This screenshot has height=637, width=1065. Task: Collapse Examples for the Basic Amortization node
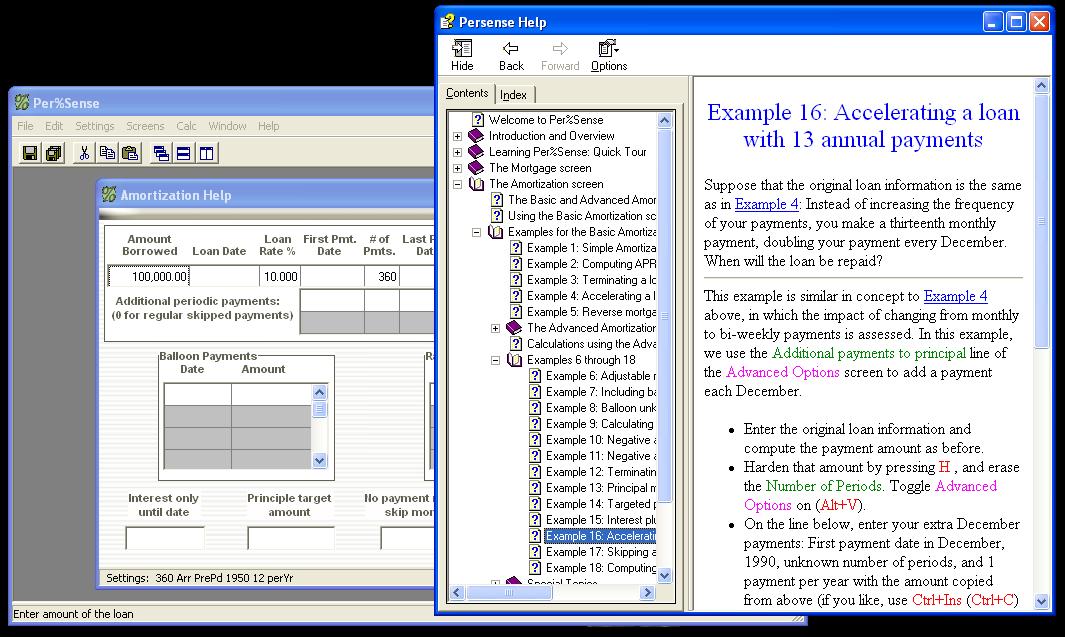tap(477, 232)
